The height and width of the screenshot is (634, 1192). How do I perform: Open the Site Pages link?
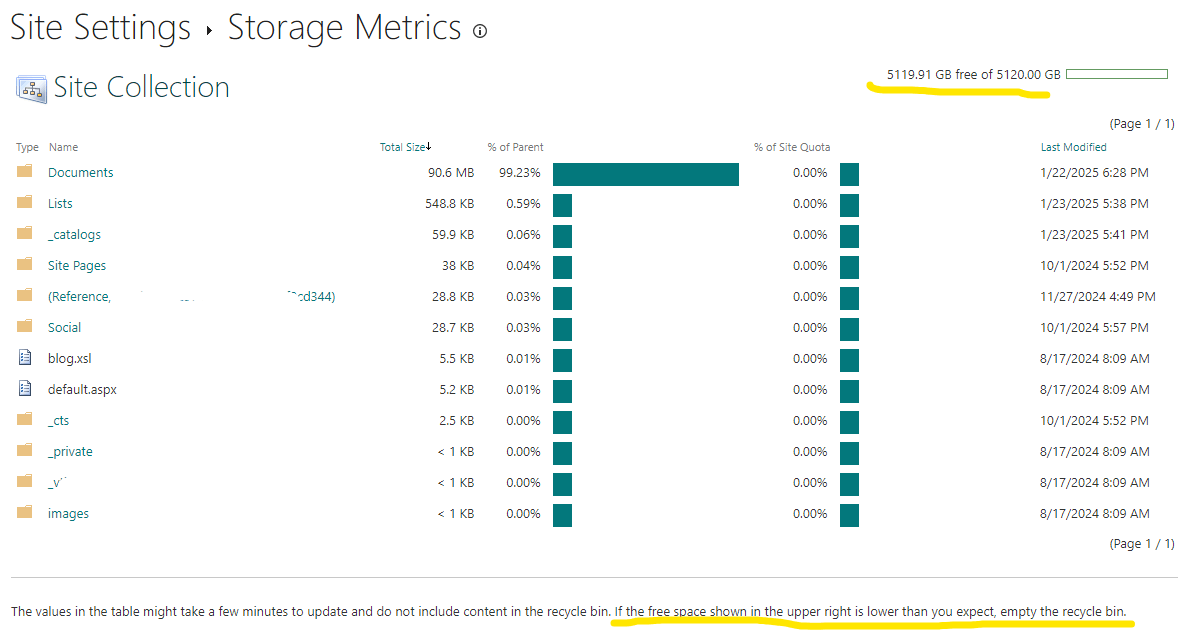(77, 265)
